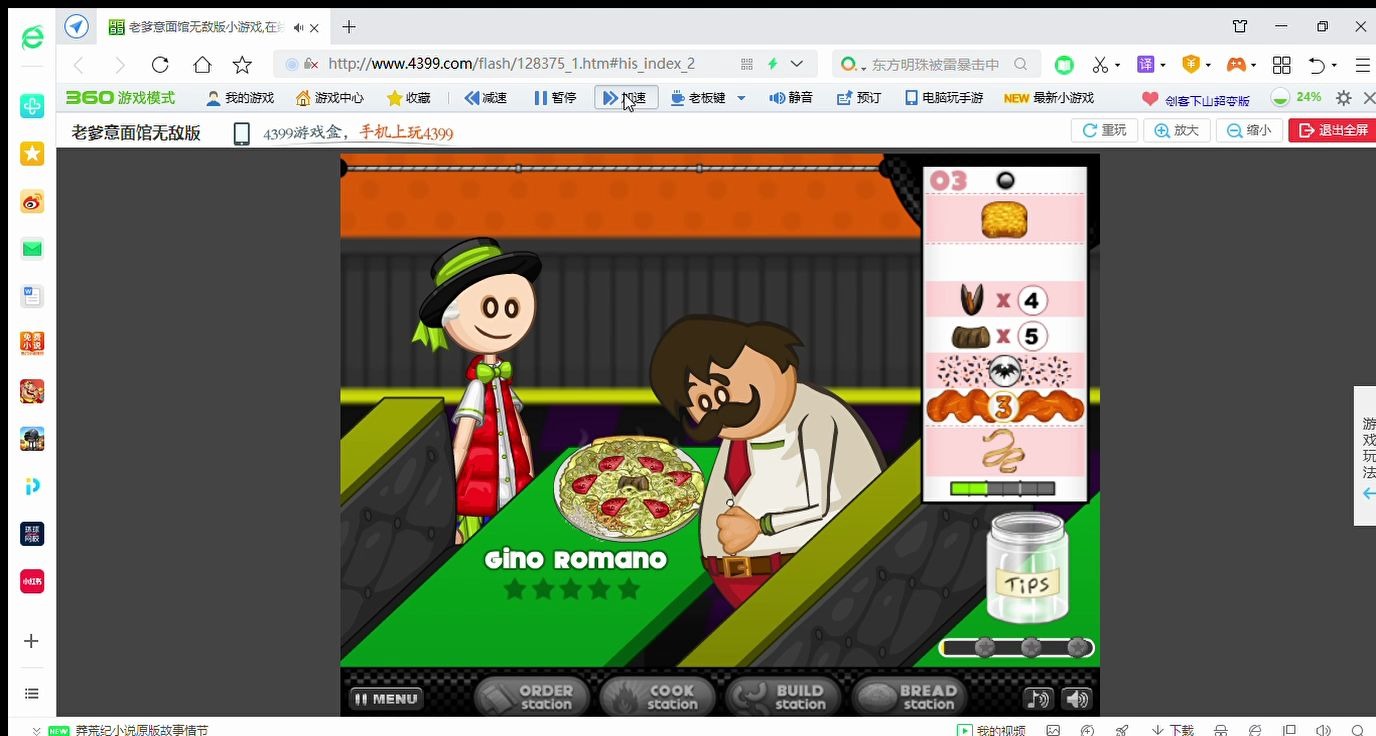This screenshot has width=1376, height=736.
Task: Toggle game sound speaker button
Action: (x=1076, y=699)
